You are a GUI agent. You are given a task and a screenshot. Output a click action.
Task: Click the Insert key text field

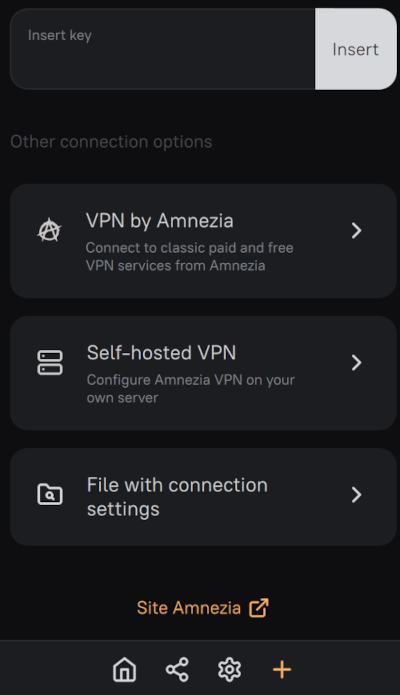click(162, 49)
